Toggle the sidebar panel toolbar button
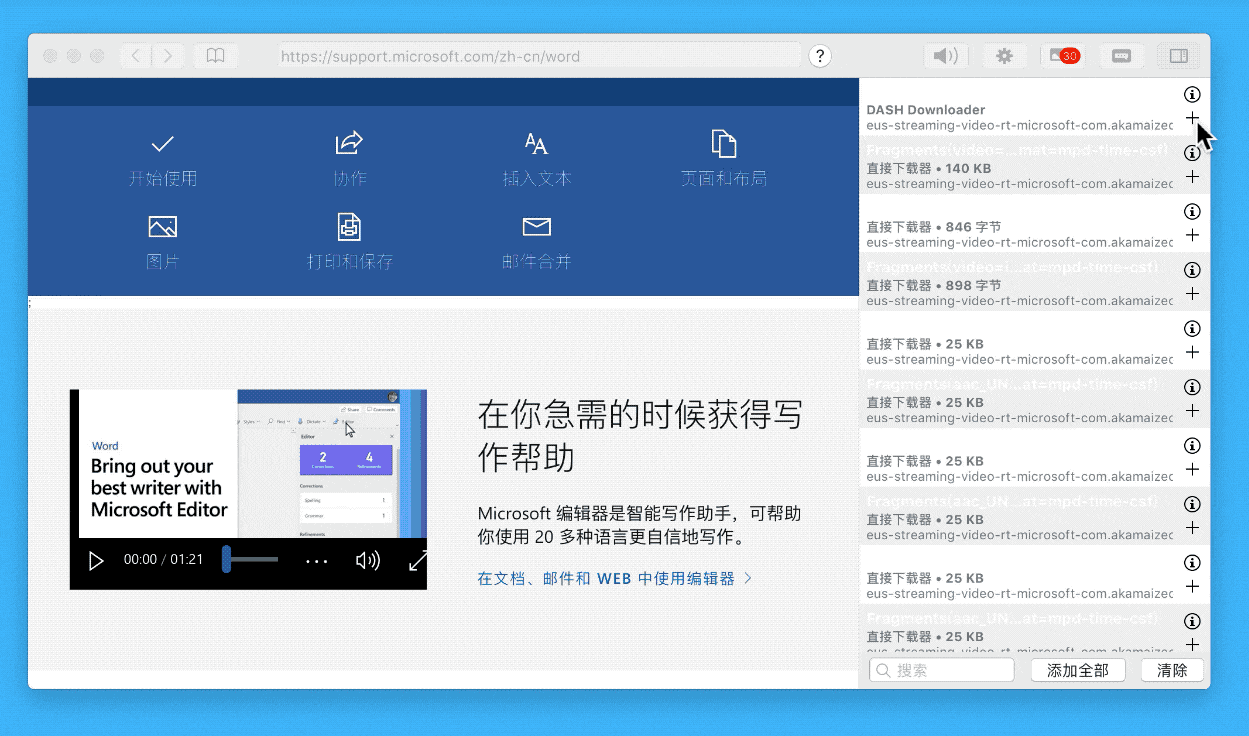 tap(1179, 56)
